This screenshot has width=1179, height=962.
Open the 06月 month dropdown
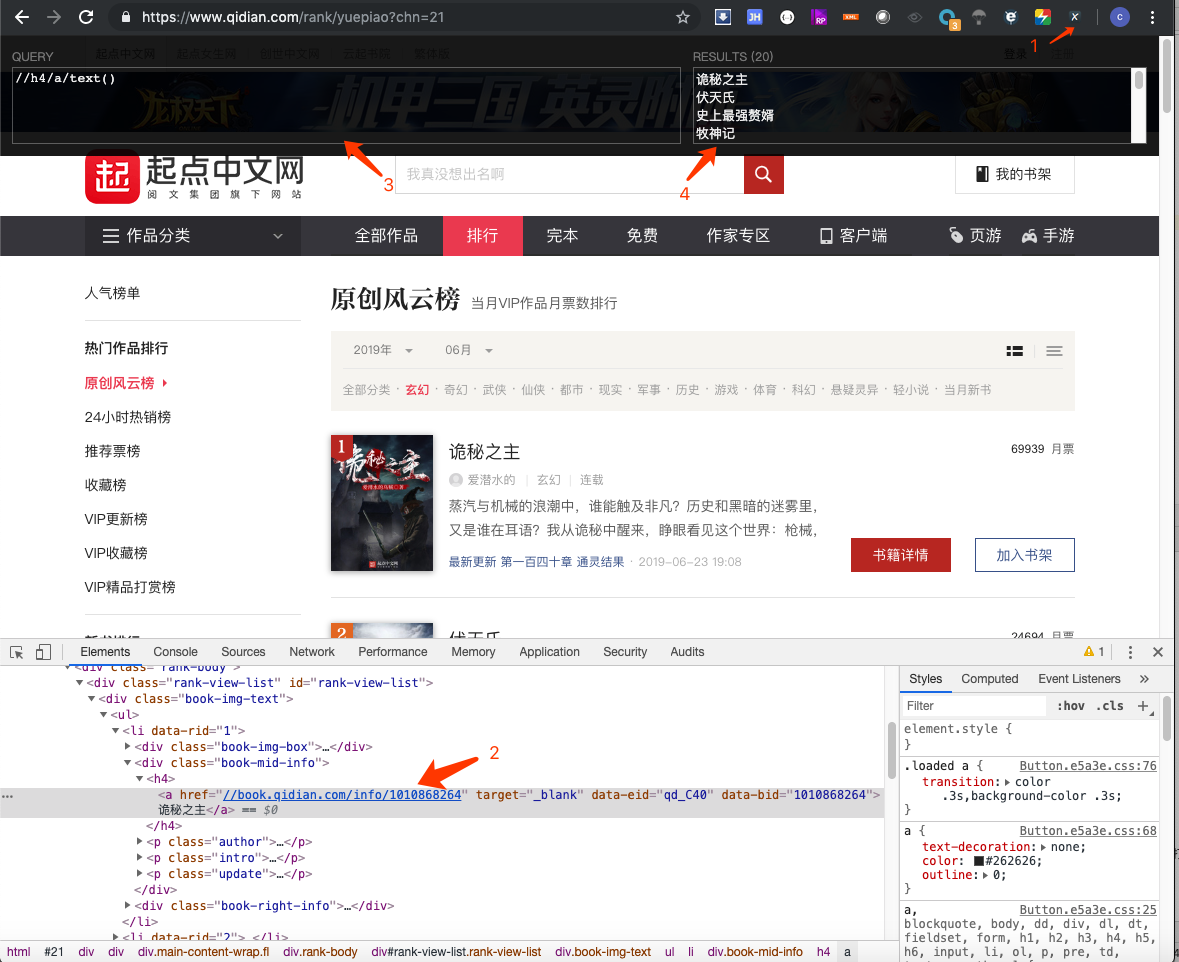[468, 351]
